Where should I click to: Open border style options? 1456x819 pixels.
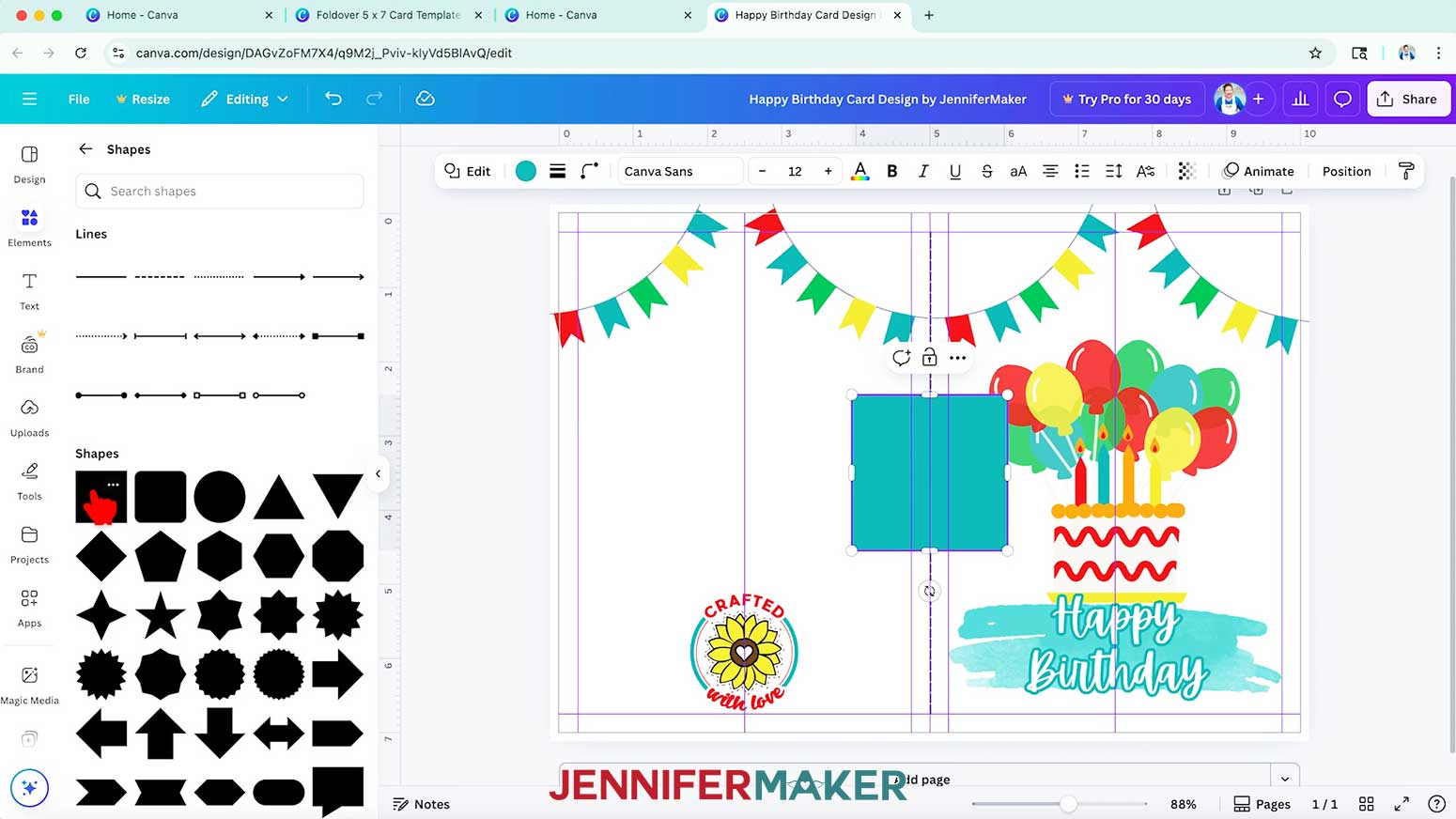click(x=558, y=171)
